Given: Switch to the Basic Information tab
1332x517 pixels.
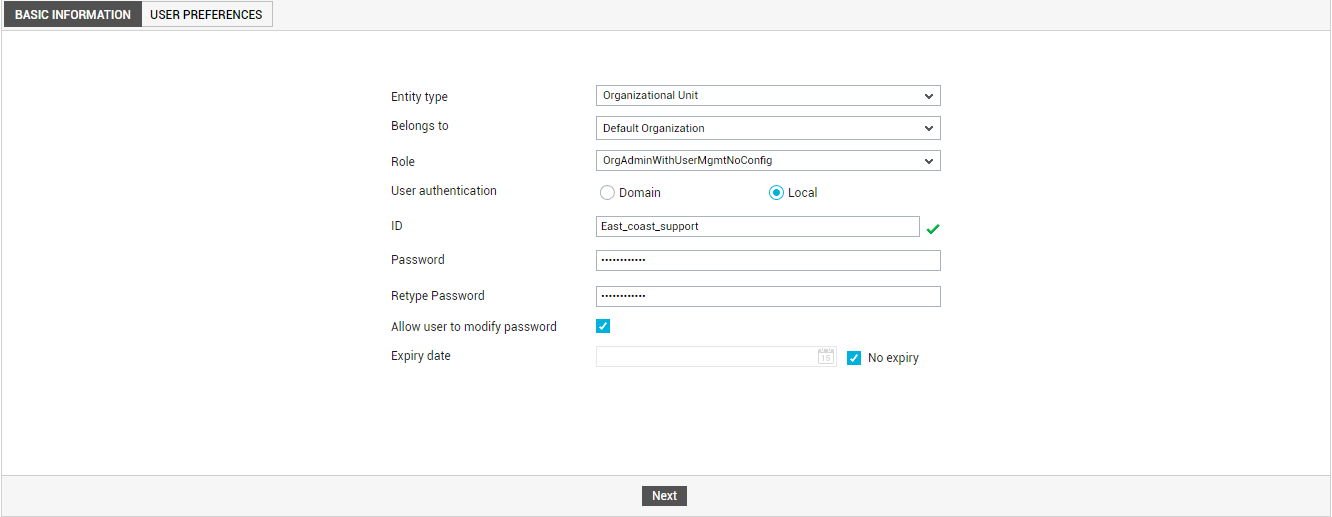Looking at the screenshot, I should point(72,15).
